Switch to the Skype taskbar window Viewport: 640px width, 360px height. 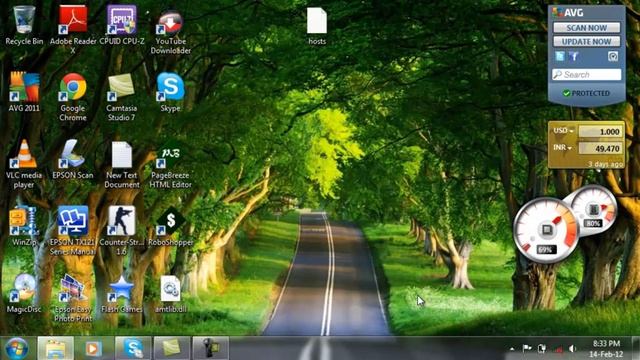[x=133, y=348]
